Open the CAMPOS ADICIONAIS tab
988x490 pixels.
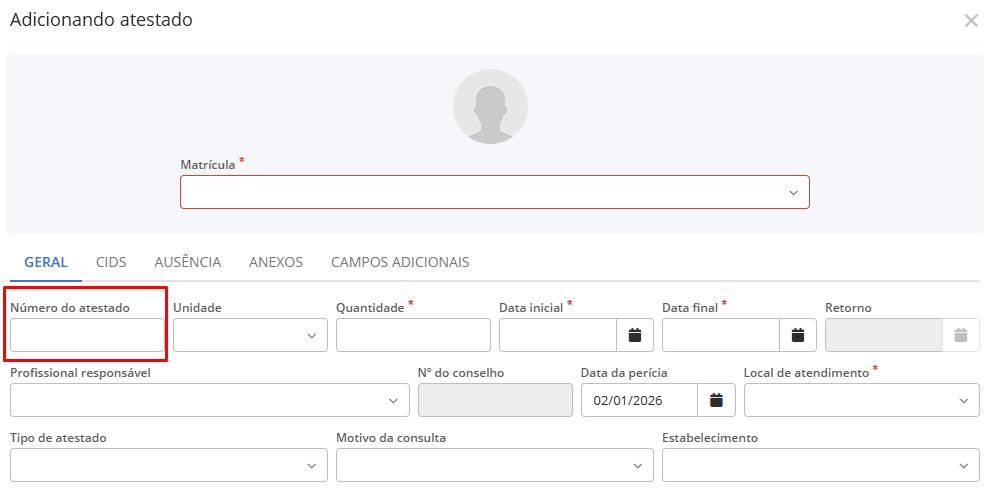[400, 262]
